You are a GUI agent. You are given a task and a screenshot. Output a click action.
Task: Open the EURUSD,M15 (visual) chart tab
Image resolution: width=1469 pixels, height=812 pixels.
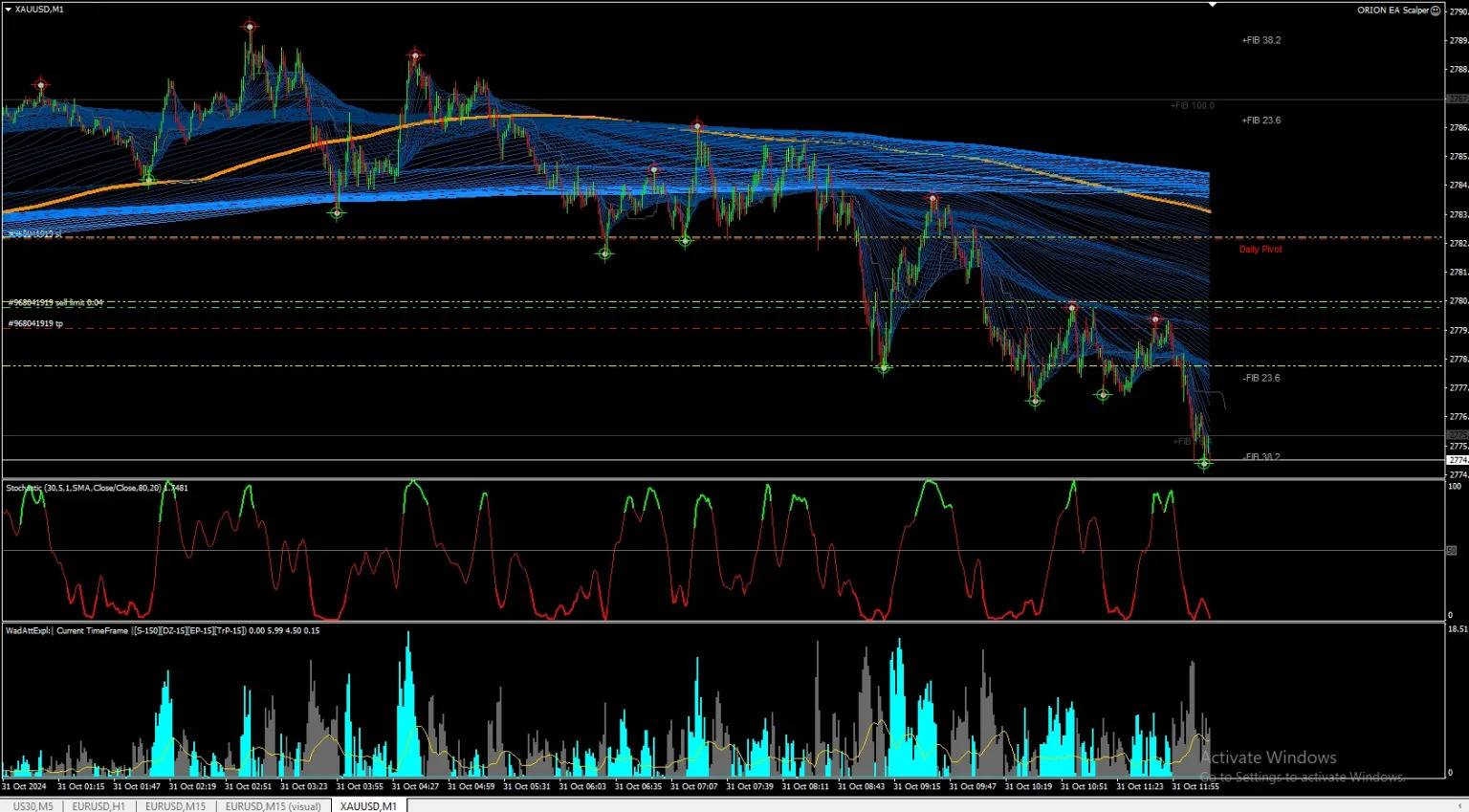coord(274,806)
